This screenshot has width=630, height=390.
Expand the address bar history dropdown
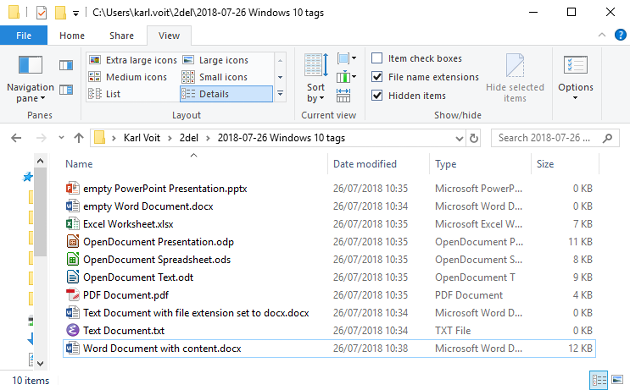pos(459,138)
